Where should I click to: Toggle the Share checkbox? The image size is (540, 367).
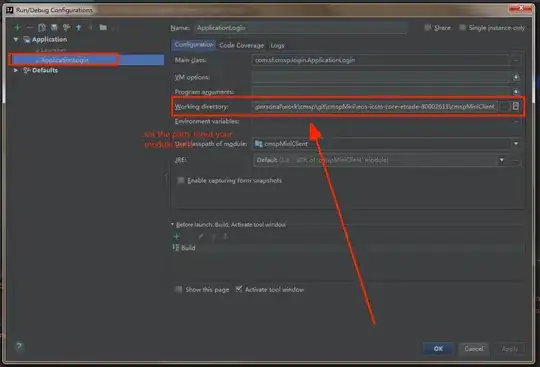click(x=428, y=28)
